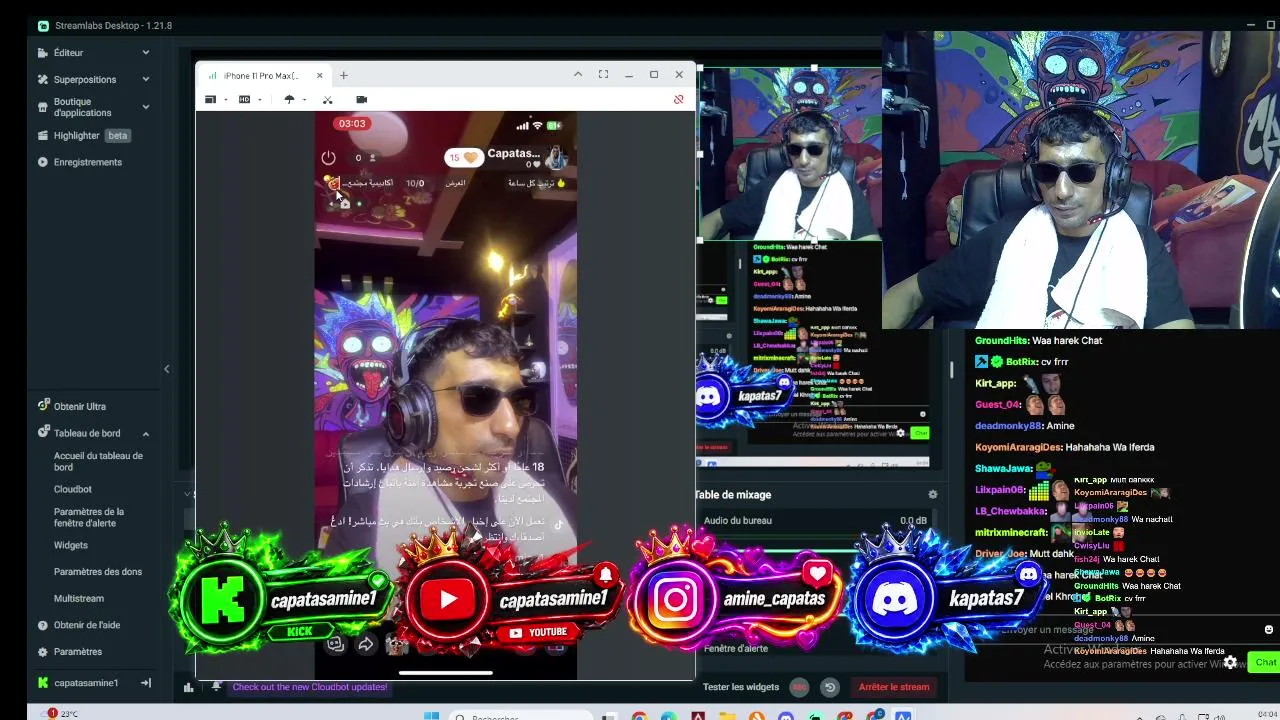Add a new tab in the mirroring window
This screenshot has width=1280, height=720.
coord(343,75)
